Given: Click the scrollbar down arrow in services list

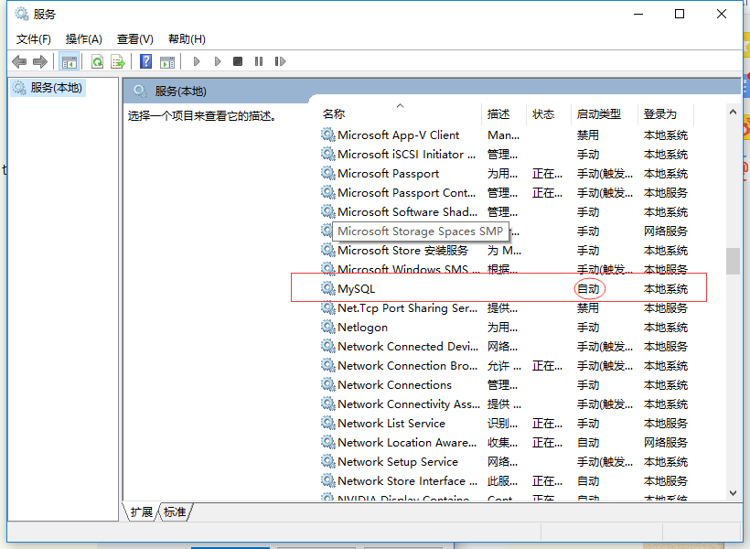Looking at the screenshot, I should click(x=733, y=493).
